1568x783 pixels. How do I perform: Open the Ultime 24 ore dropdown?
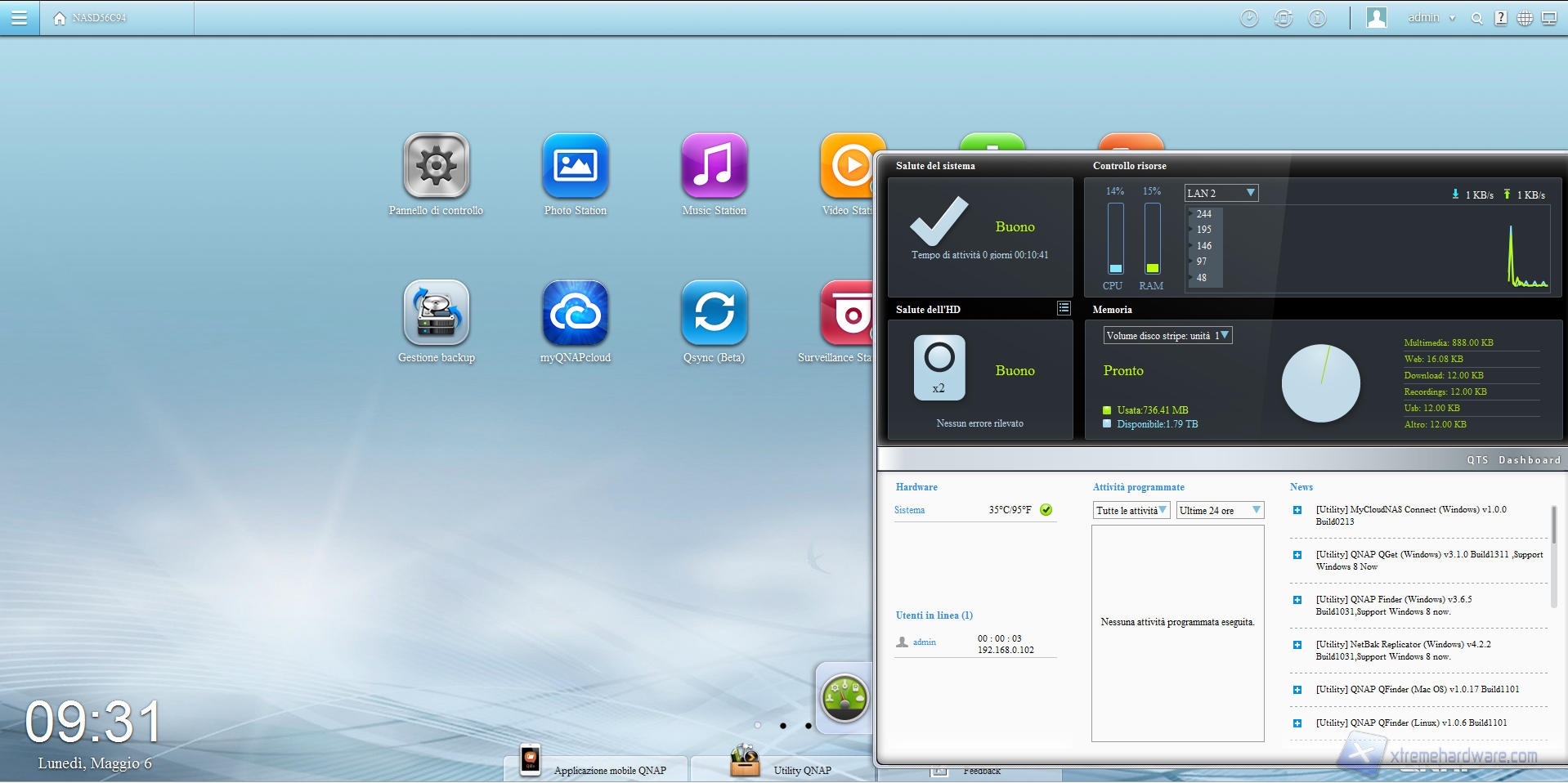1220,510
